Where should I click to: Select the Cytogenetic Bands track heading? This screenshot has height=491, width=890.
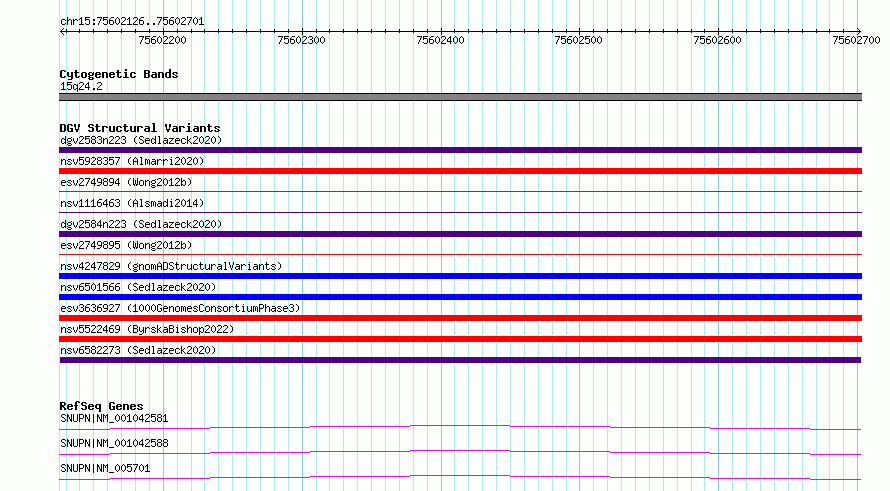pos(119,74)
